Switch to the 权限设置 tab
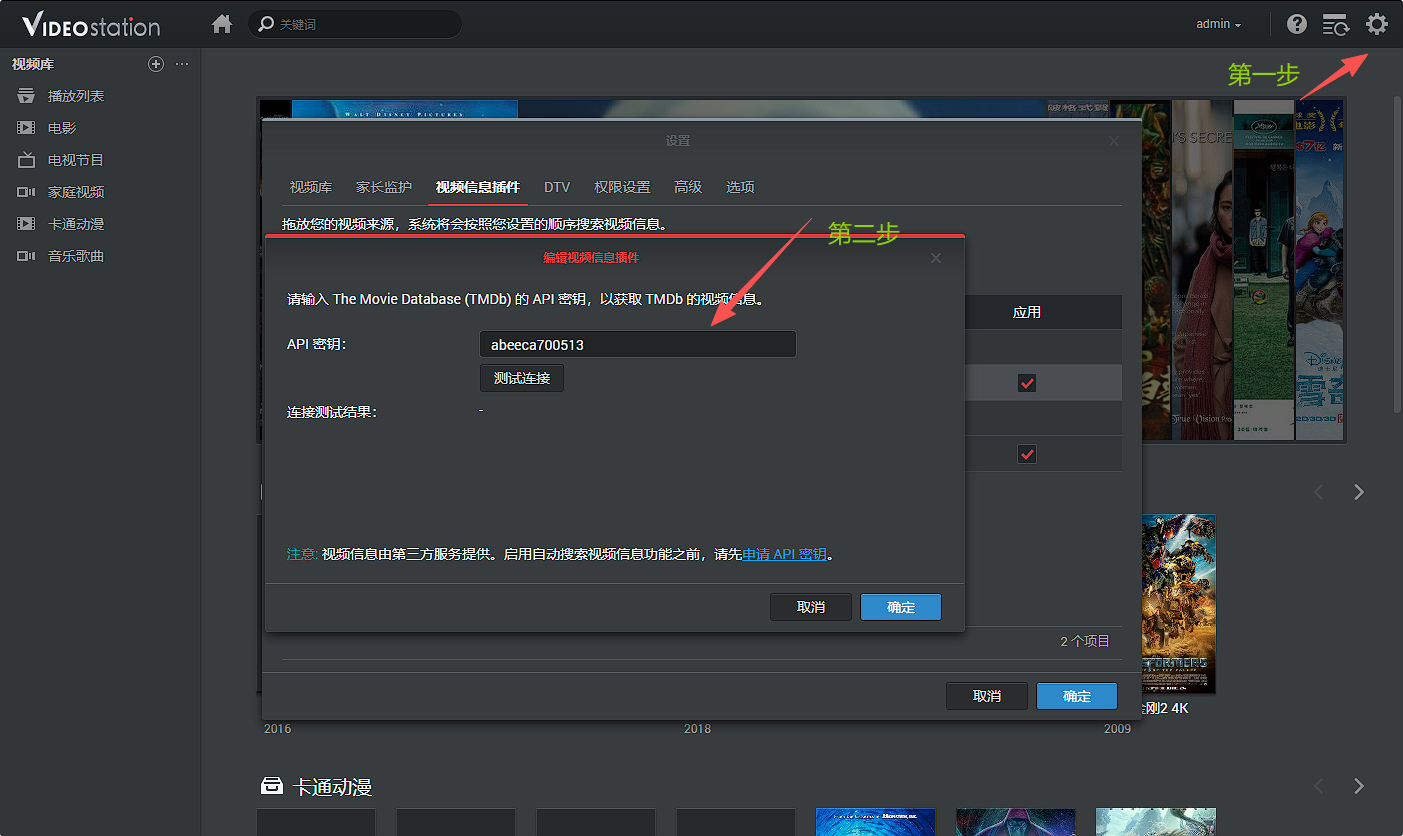This screenshot has height=836, width=1403. click(622, 187)
